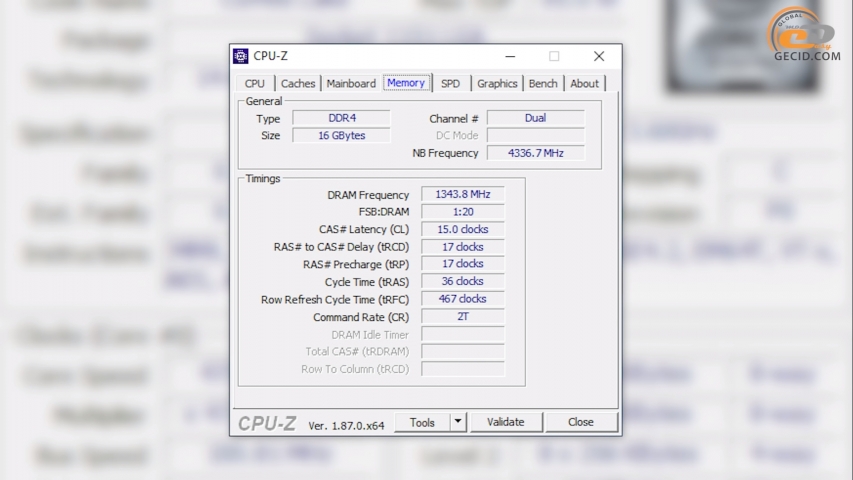
Task: Click the "Cycle Time (tRAS)" label
Action: (367, 282)
